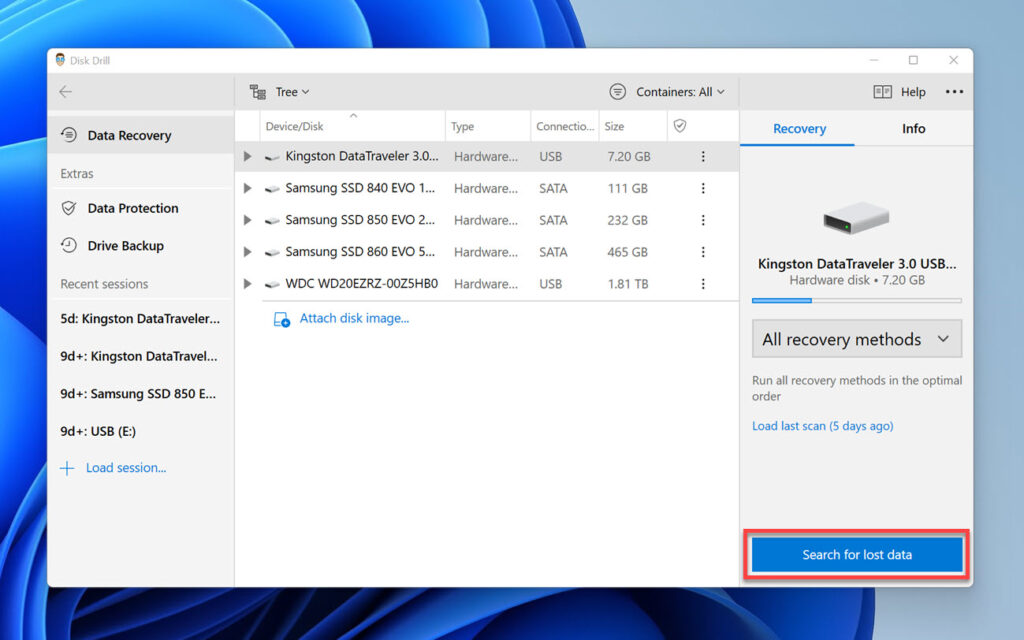The height and width of the screenshot is (640, 1024).
Task: Select the Recovery tab
Action: [798, 128]
